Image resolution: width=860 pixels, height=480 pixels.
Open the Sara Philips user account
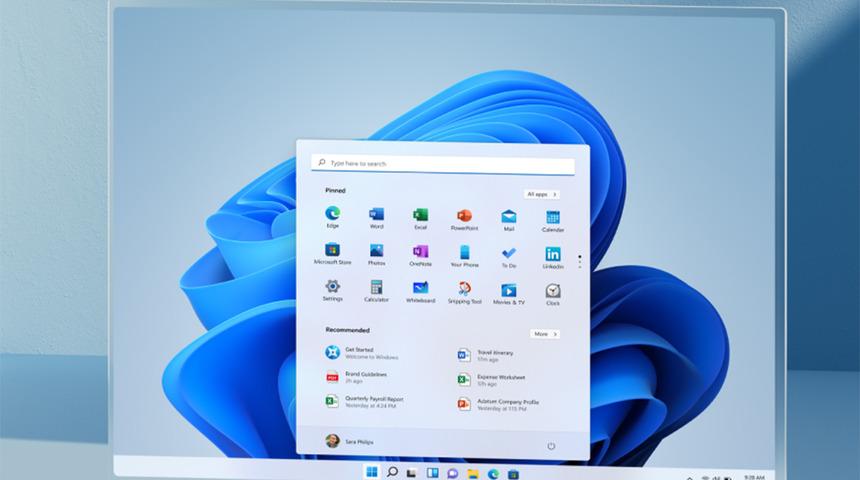349,441
